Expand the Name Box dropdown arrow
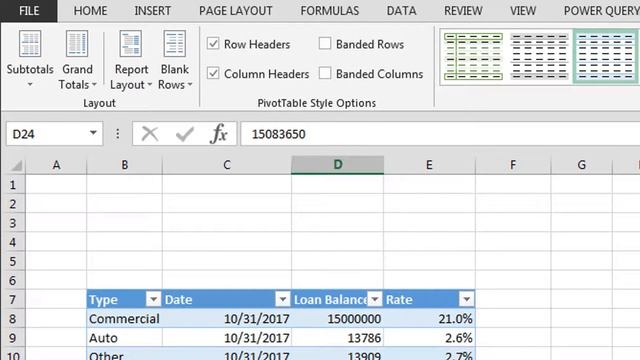This screenshot has width=640, height=360. (93, 133)
